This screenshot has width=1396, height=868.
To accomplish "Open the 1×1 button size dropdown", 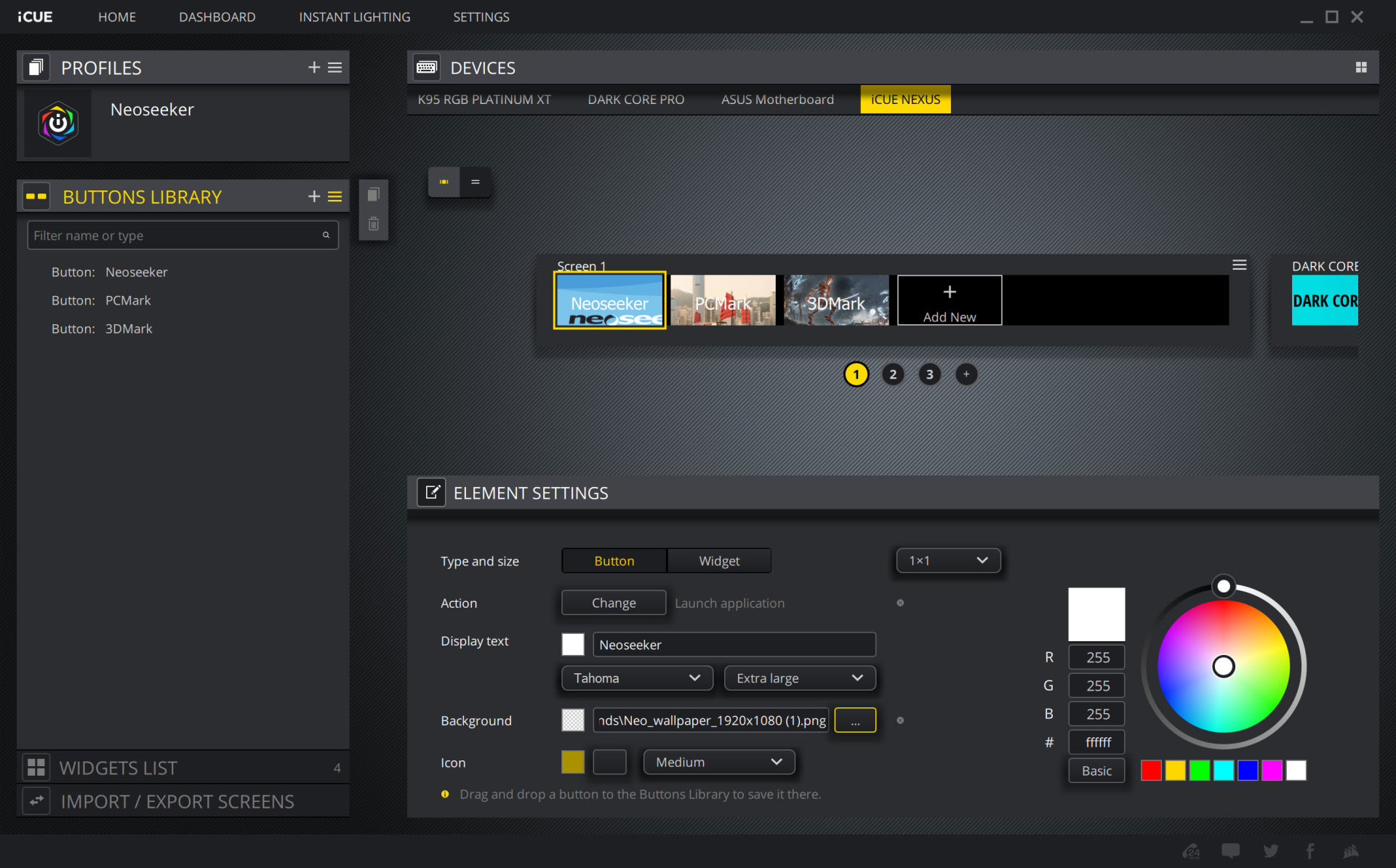I will (x=948, y=560).
